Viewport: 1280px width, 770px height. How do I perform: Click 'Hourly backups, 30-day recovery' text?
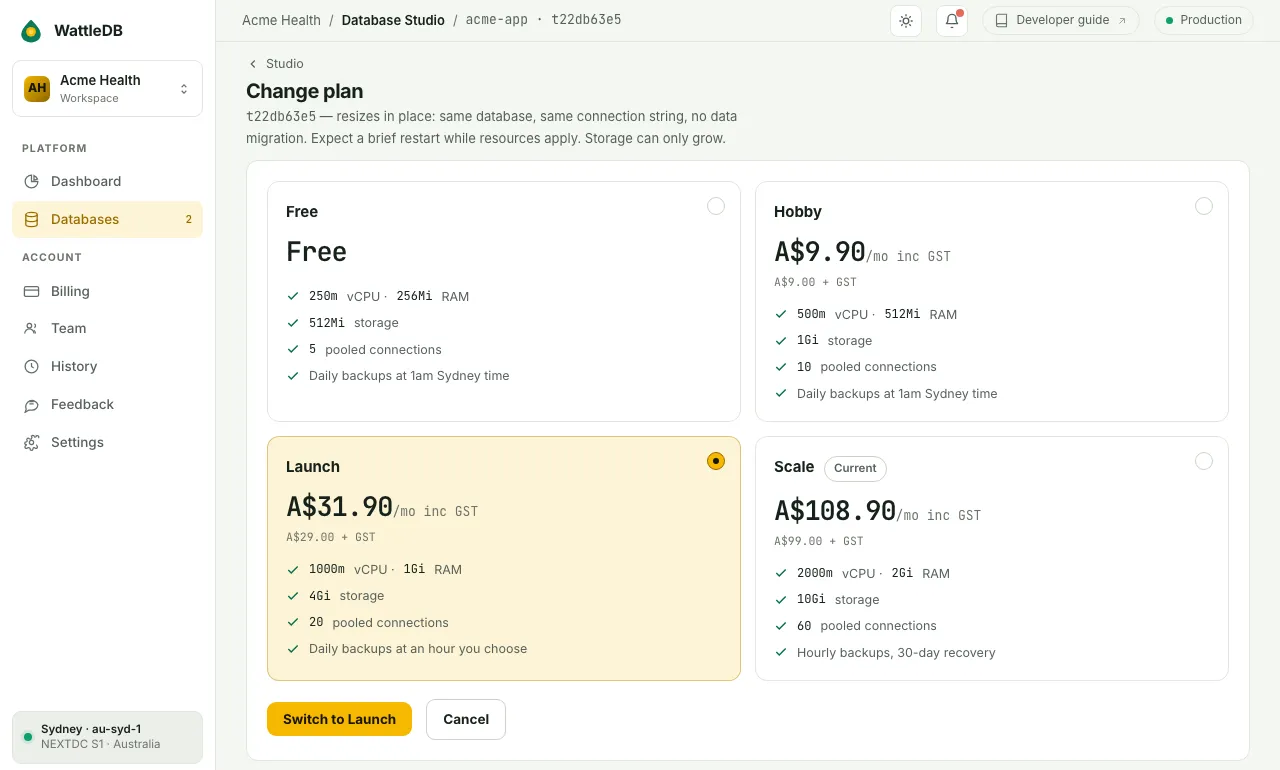[x=896, y=653]
